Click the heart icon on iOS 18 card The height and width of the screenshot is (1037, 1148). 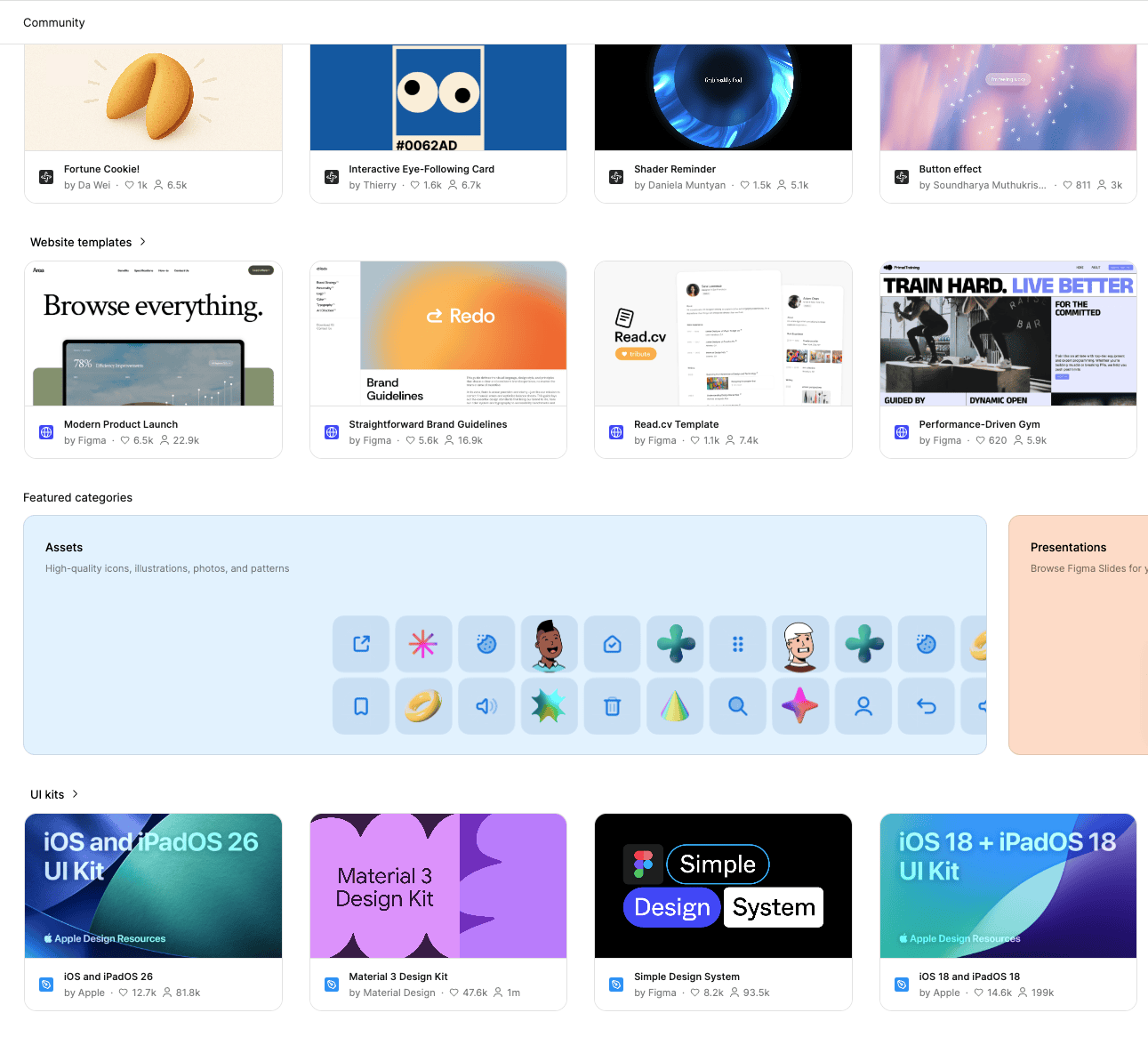[979, 993]
